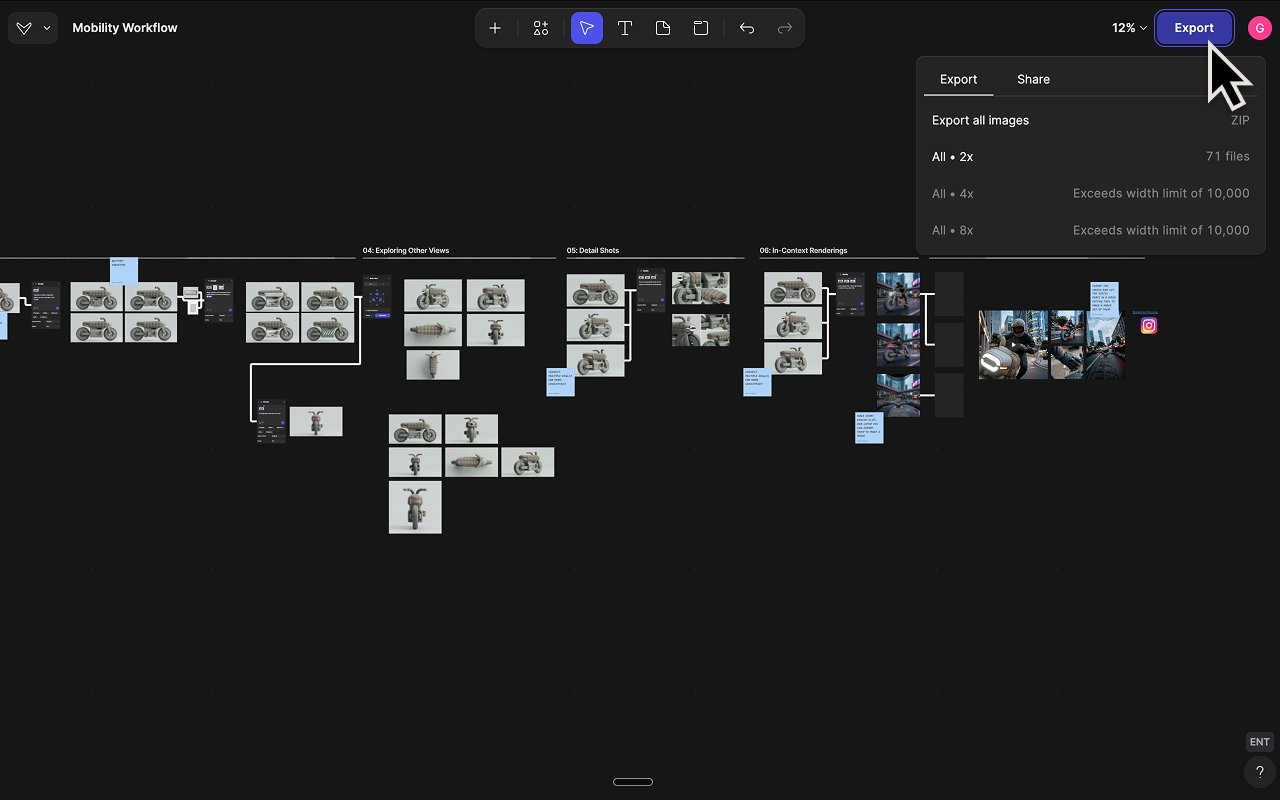
Task: Click the ZIP format label
Action: point(1240,120)
